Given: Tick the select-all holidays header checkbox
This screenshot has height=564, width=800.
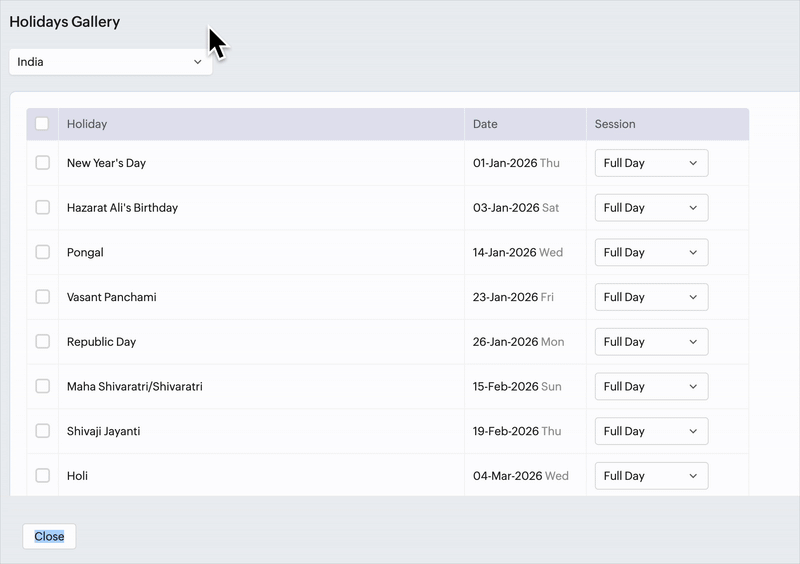Looking at the screenshot, I should [x=42, y=124].
